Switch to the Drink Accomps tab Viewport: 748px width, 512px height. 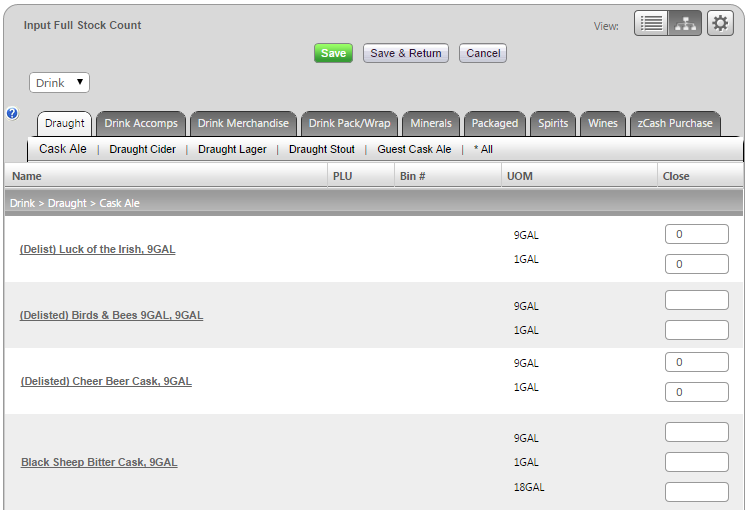pyautogui.click(x=141, y=124)
